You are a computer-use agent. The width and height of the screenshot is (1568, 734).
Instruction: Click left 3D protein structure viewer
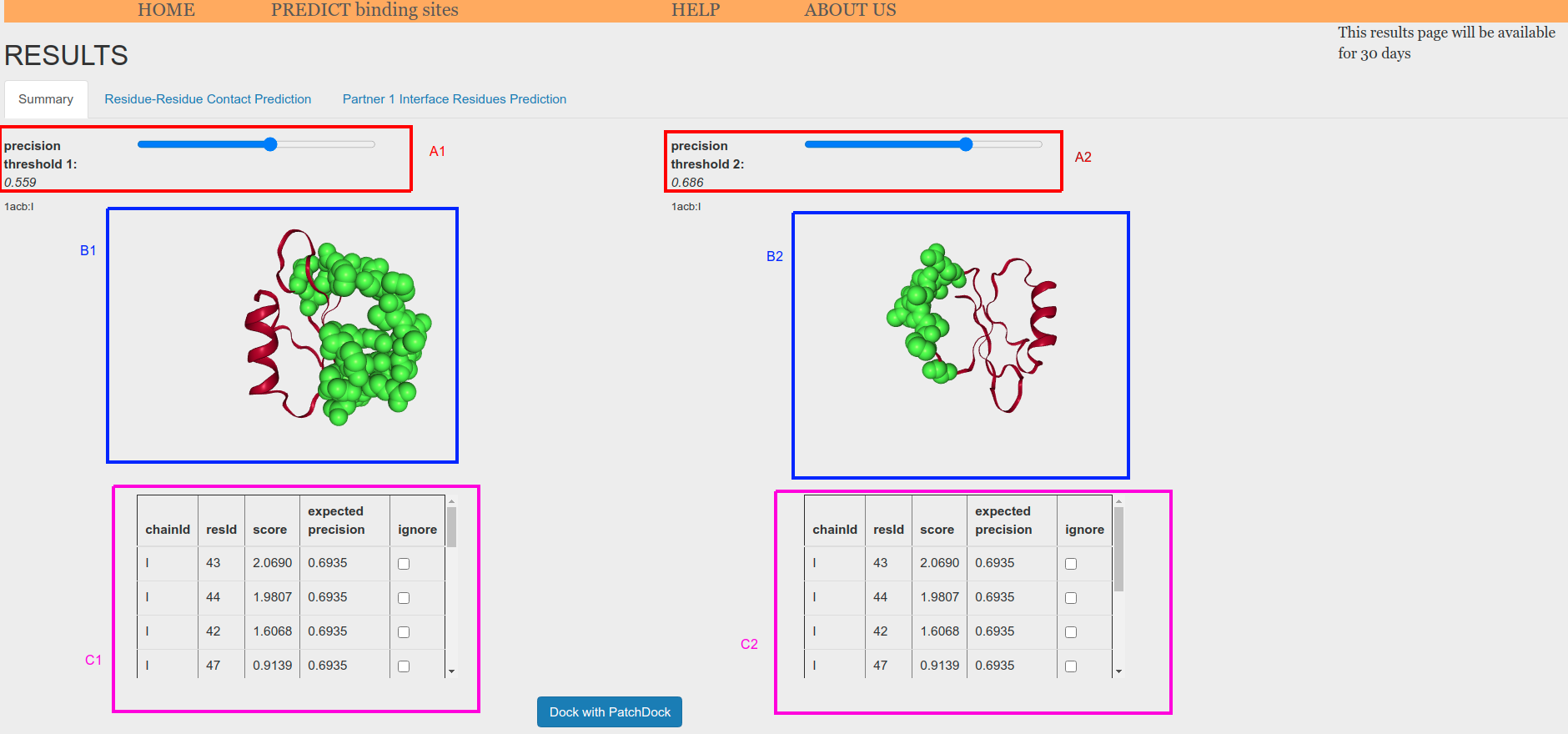(x=282, y=335)
